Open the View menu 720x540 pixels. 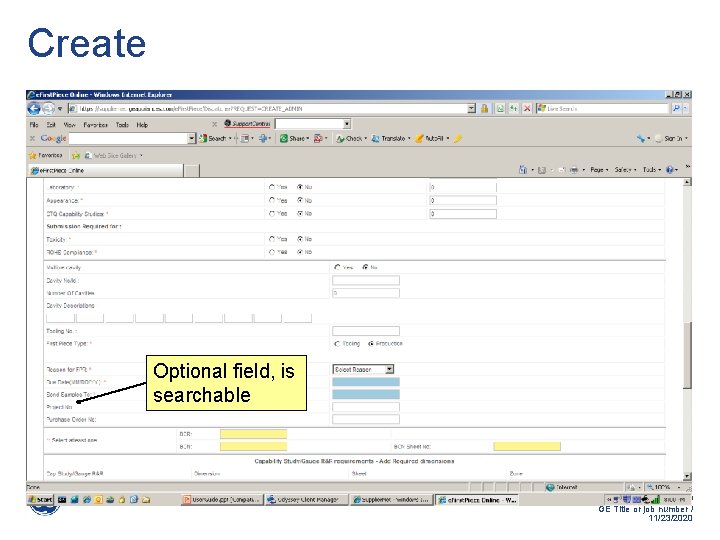[69, 124]
